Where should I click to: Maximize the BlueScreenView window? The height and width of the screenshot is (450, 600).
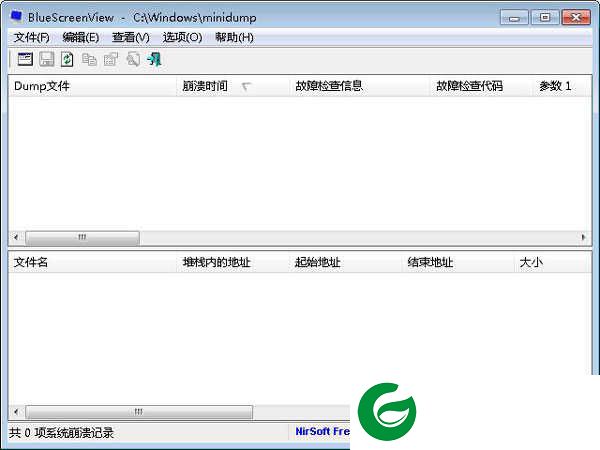(545, 18)
